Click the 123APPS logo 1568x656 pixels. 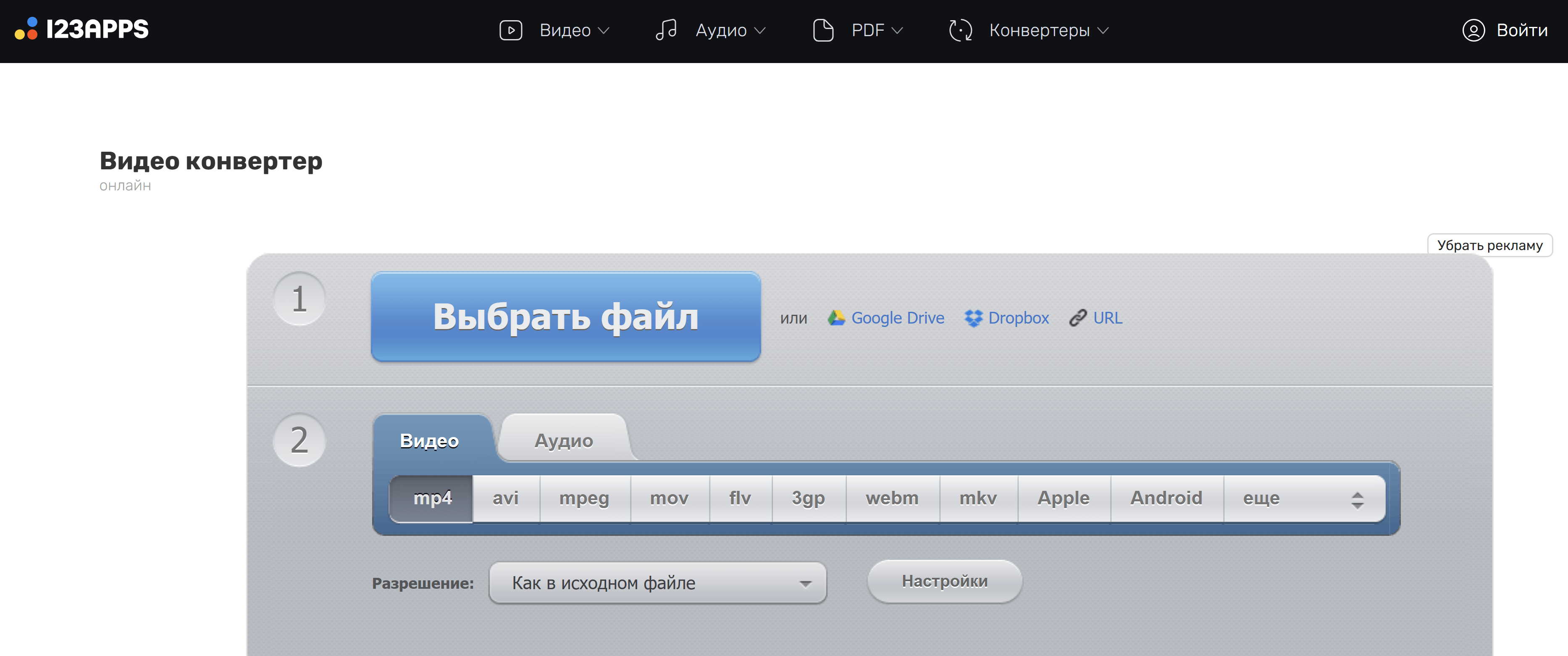point(81,29)
